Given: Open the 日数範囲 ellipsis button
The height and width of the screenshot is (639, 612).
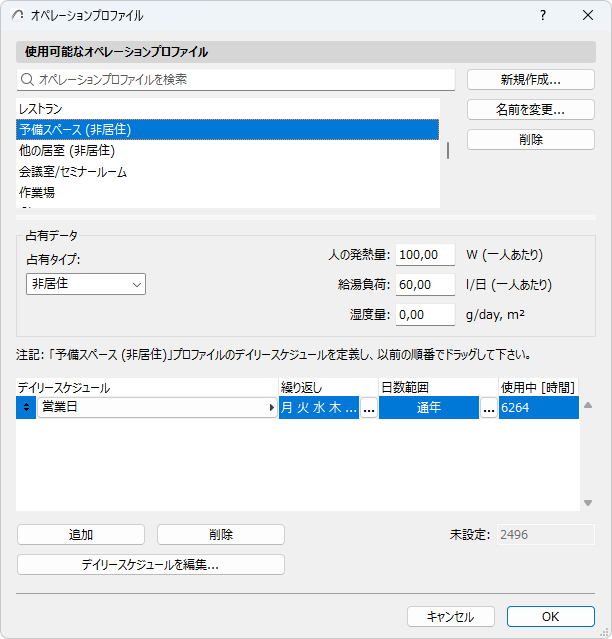Looking at the screenshot, I should point(489,408).
